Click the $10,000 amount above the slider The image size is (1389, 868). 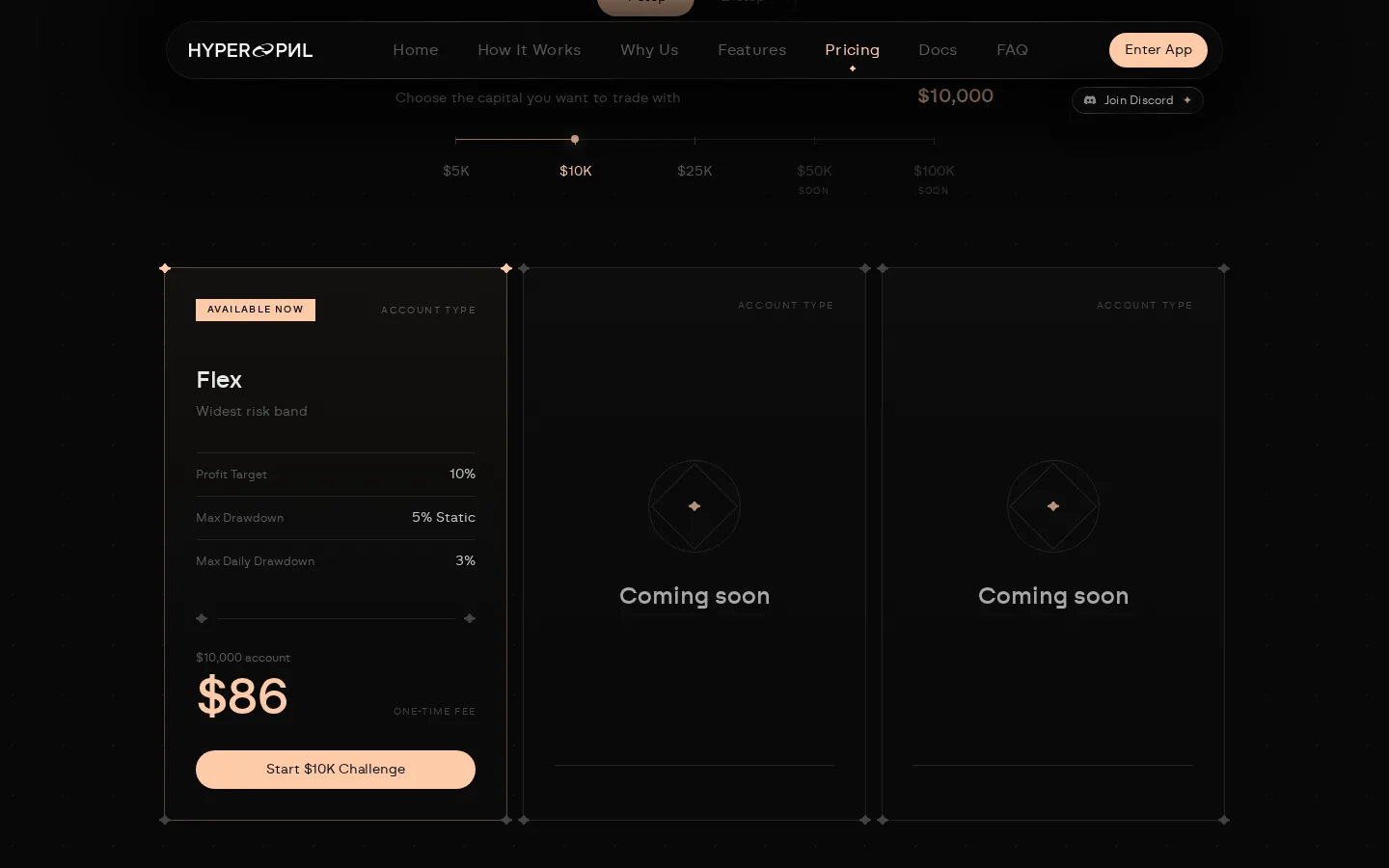tap(955, 95)
